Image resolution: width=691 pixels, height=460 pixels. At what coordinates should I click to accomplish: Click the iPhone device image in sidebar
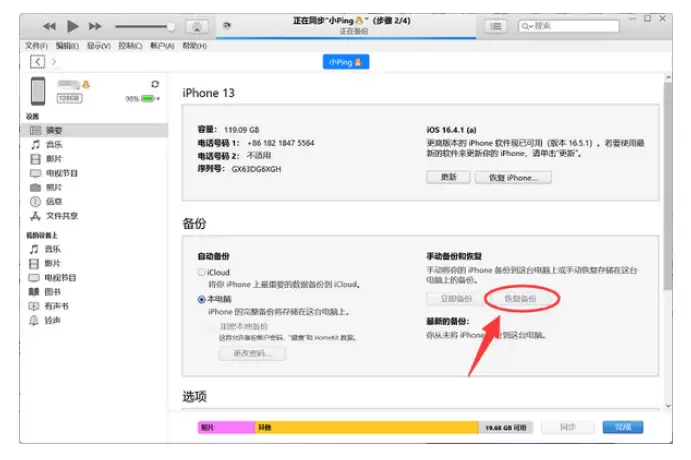pos(38,91)
